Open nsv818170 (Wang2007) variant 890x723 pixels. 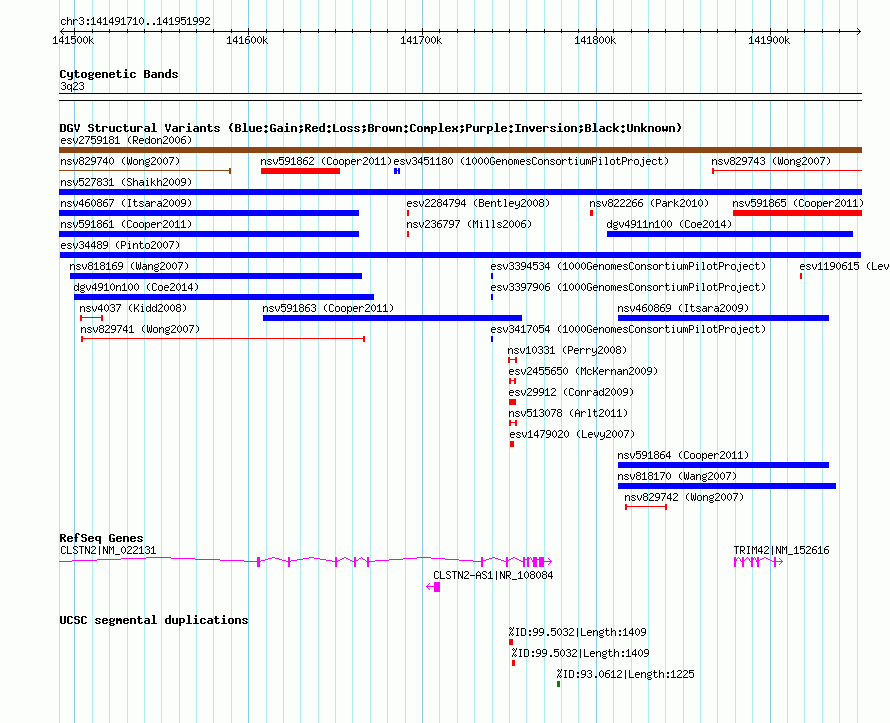(x=677, y=476)
